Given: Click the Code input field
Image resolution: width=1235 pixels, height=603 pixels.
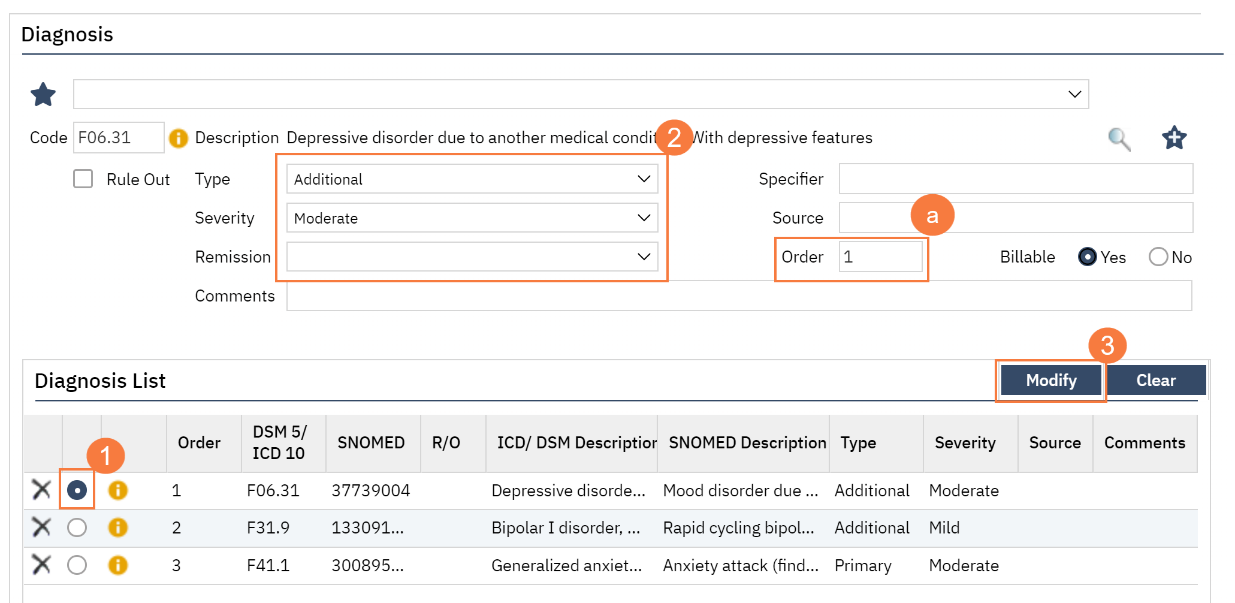Looking at the screenshot, I should pos(118,138).
